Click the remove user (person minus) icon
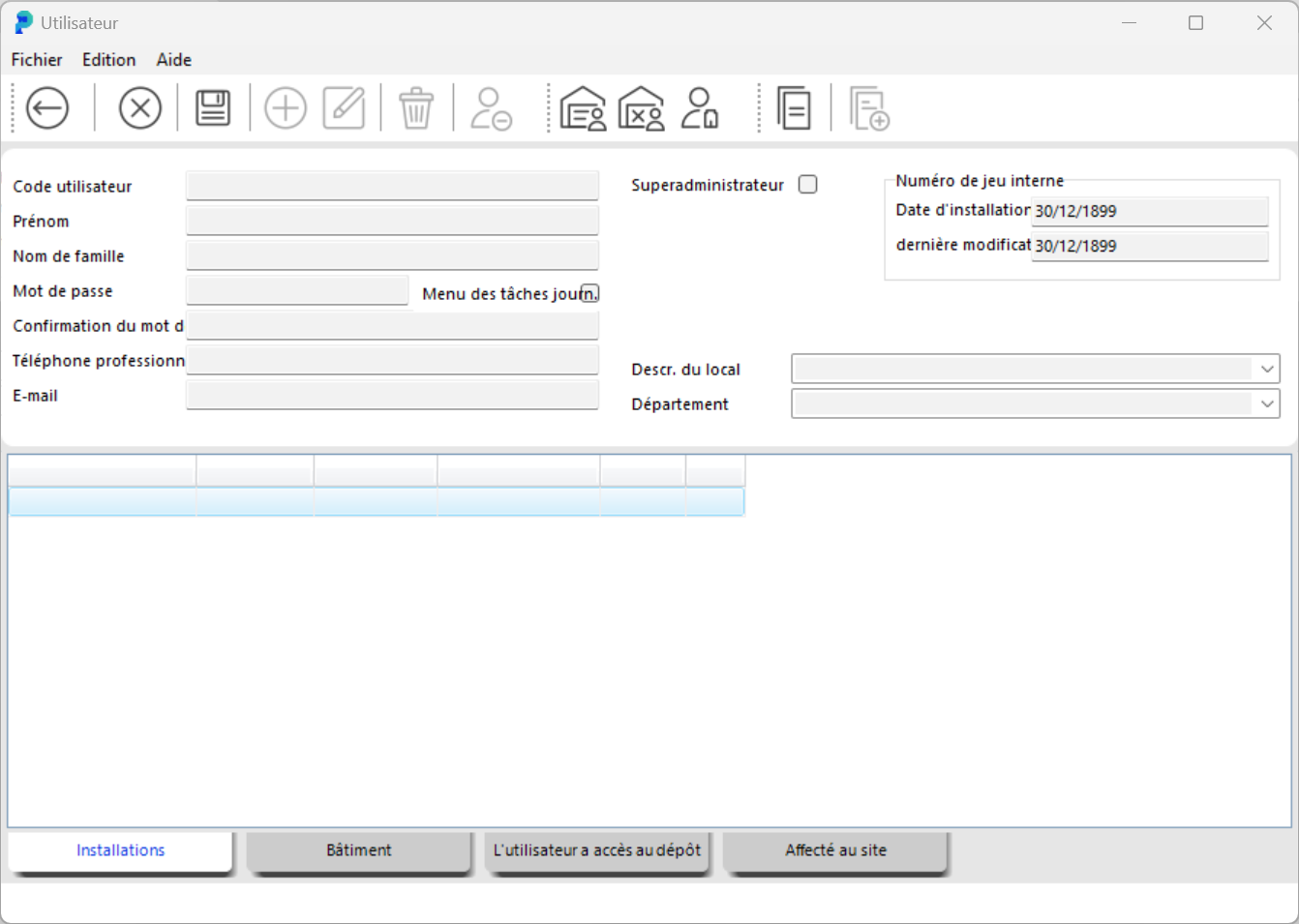Viewport: 1299px width, 924px height. click(x=491, y=107)
